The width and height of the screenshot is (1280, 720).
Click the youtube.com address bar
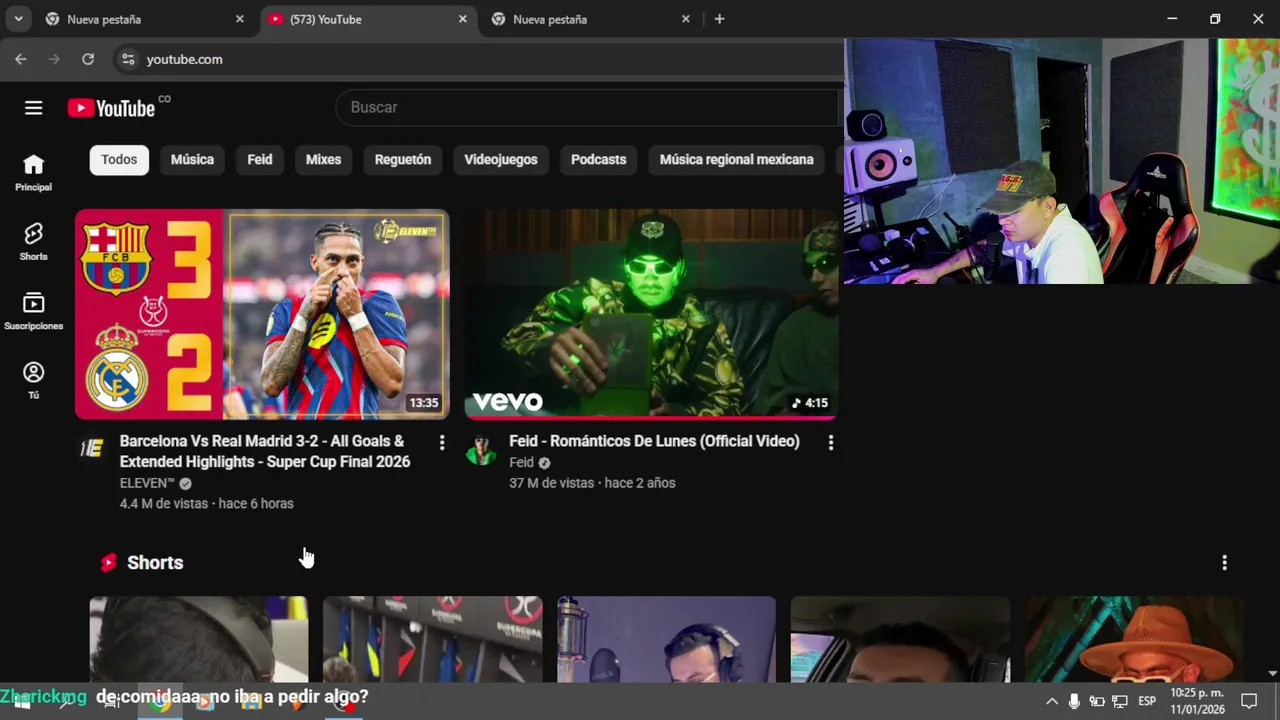(480, 59)
